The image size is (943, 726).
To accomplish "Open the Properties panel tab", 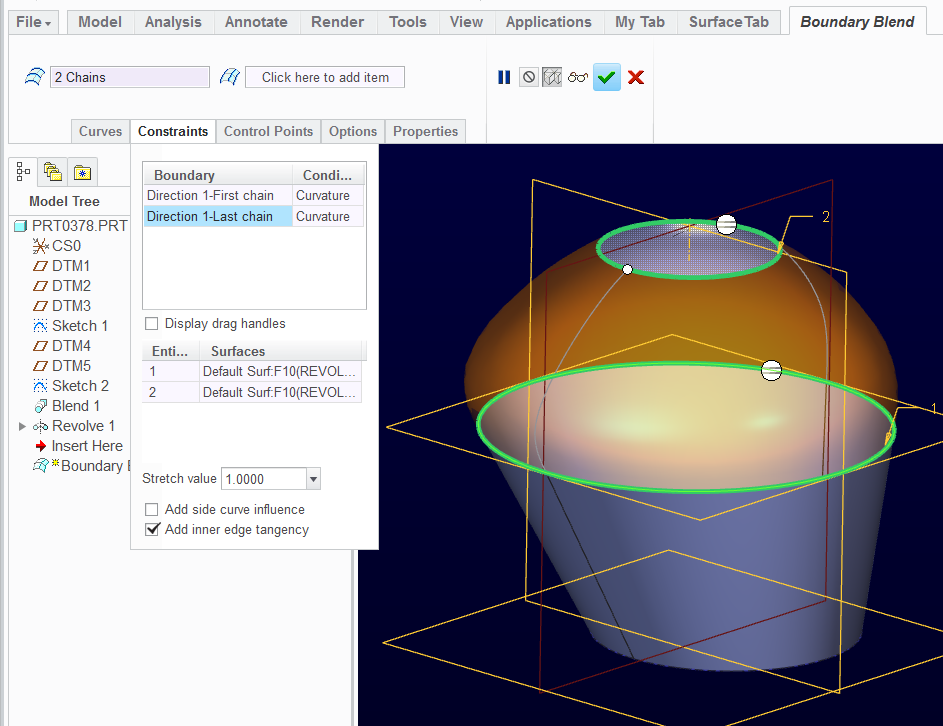I will coord(426,131).
